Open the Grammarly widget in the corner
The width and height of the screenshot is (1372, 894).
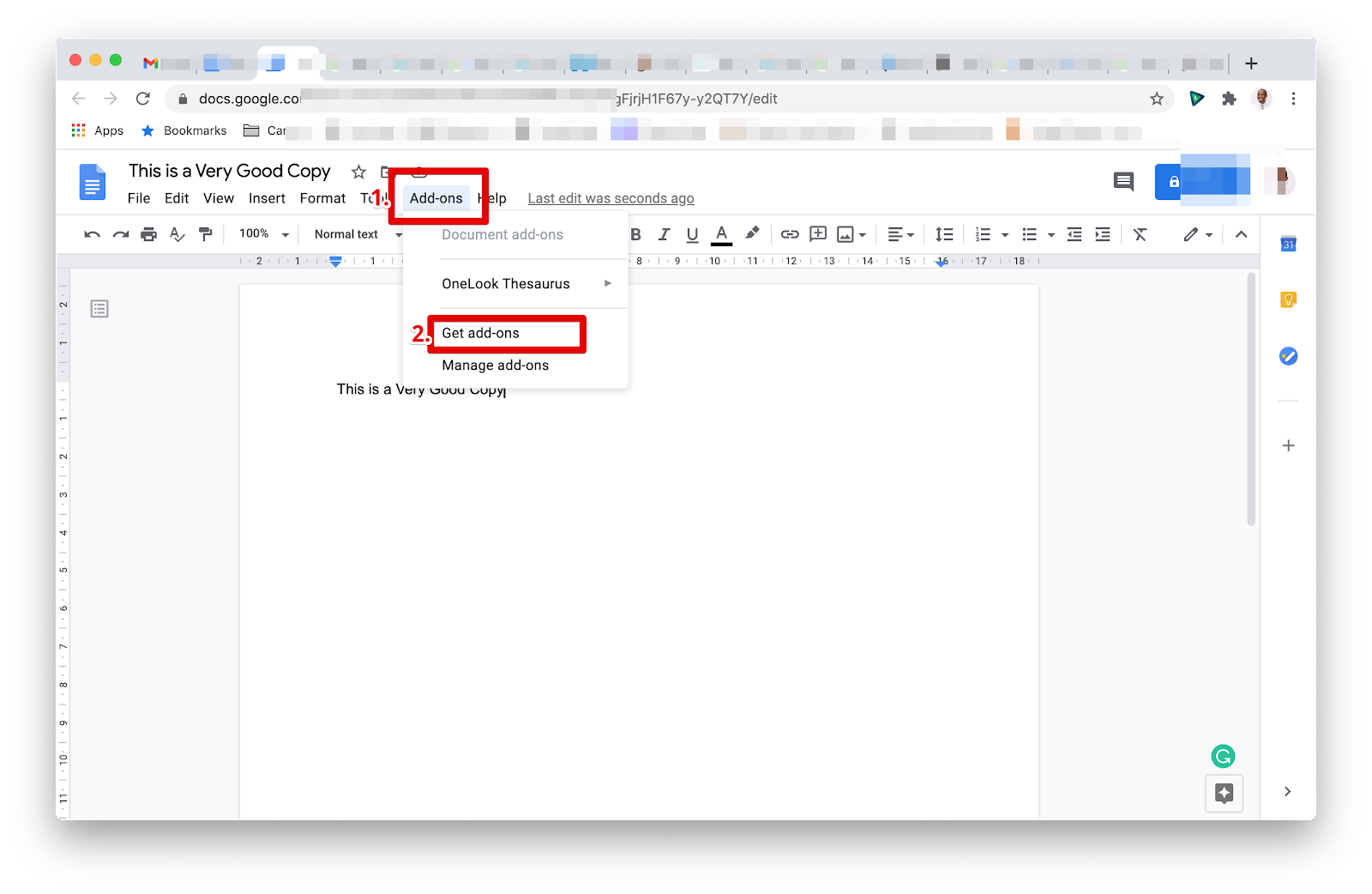click(x=1223, y=756)
